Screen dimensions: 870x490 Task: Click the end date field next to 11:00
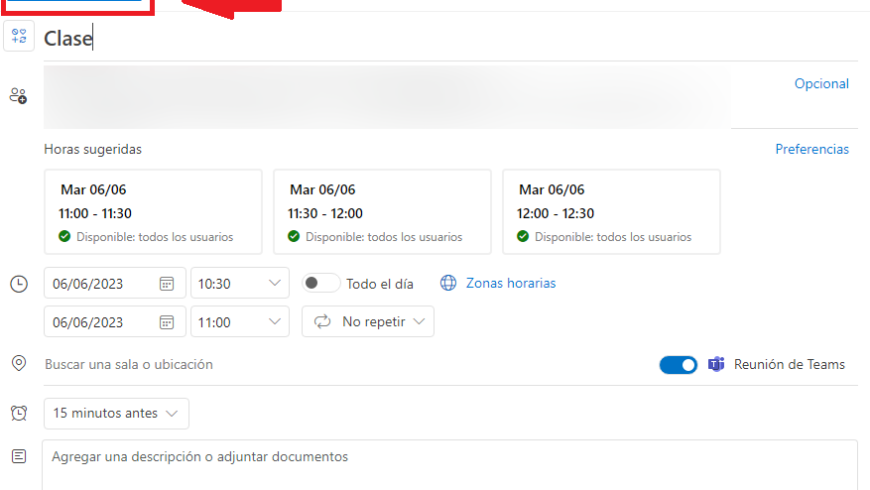tap(115, 322)
